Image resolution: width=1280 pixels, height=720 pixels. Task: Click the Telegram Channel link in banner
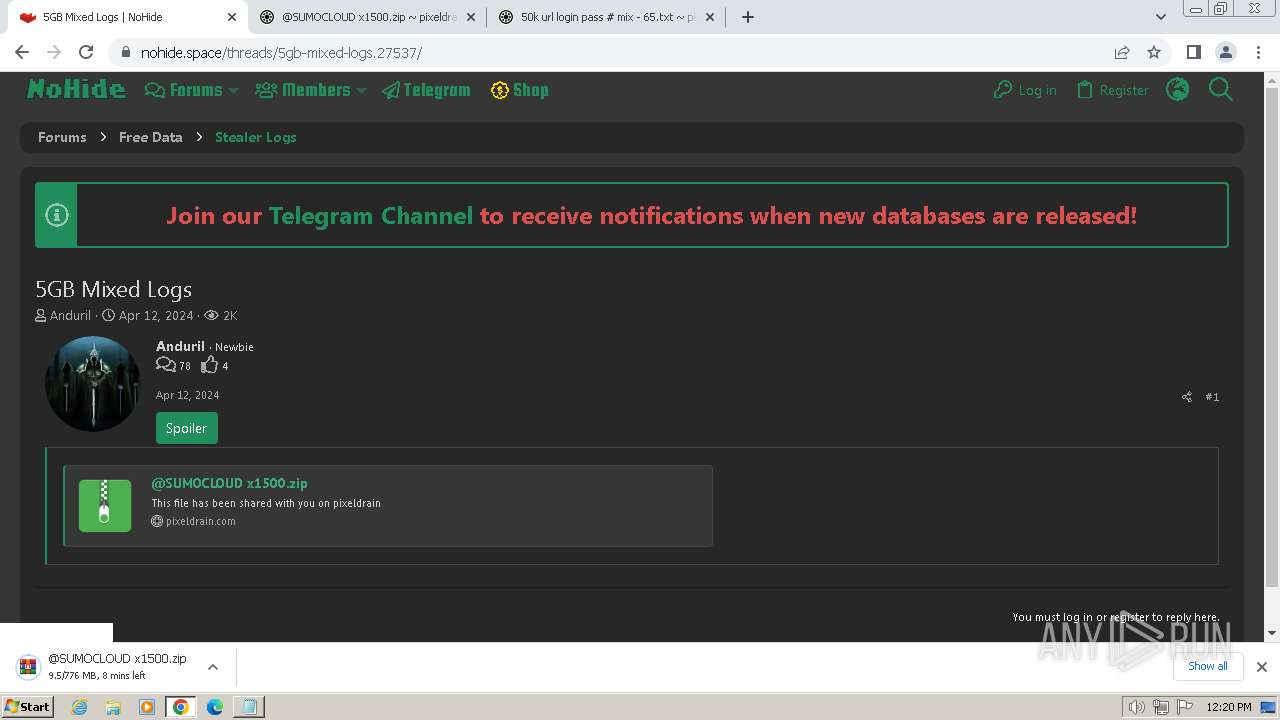(371, 215)
